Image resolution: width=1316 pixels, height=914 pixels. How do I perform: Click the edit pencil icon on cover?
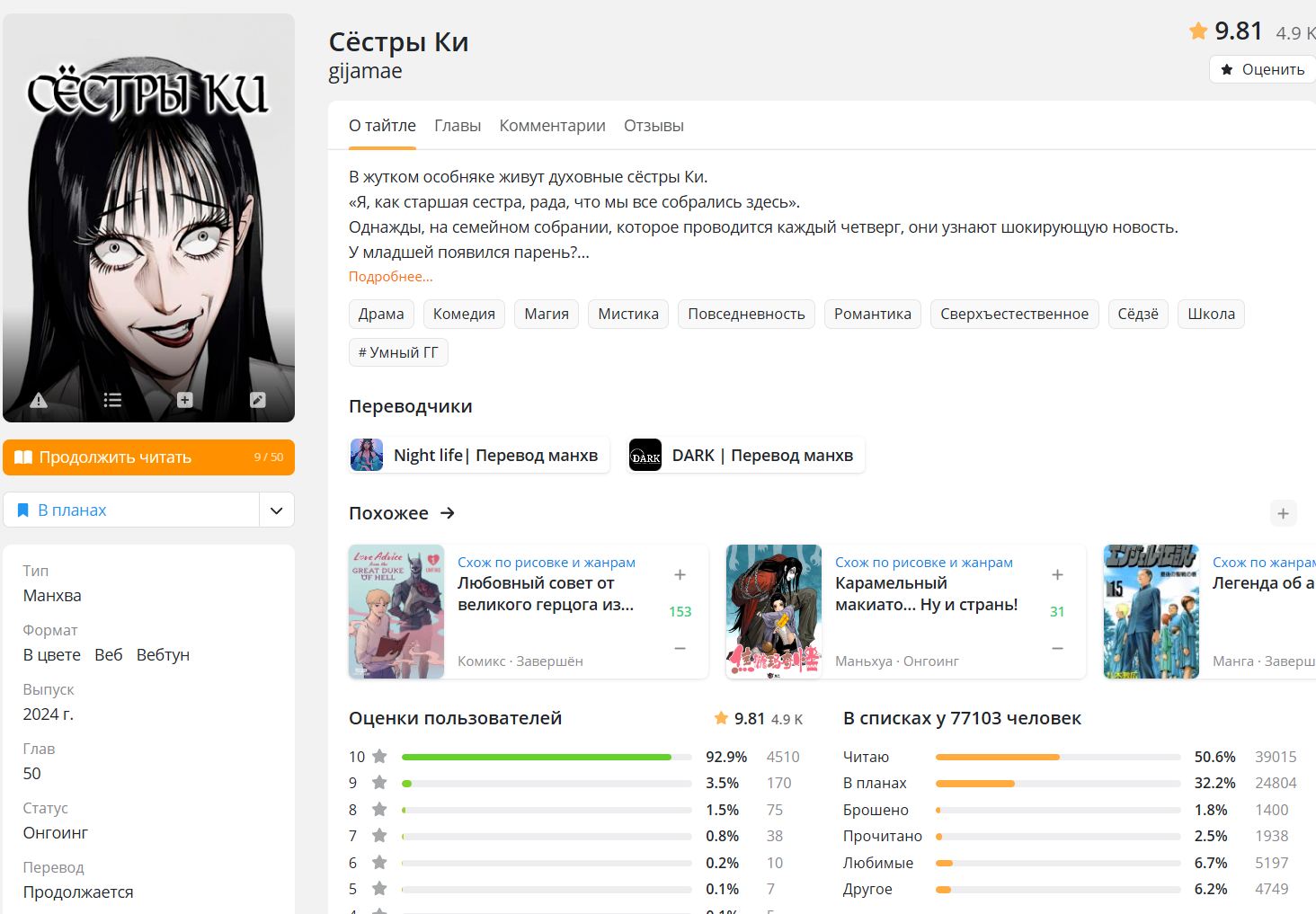pos(258,400)
